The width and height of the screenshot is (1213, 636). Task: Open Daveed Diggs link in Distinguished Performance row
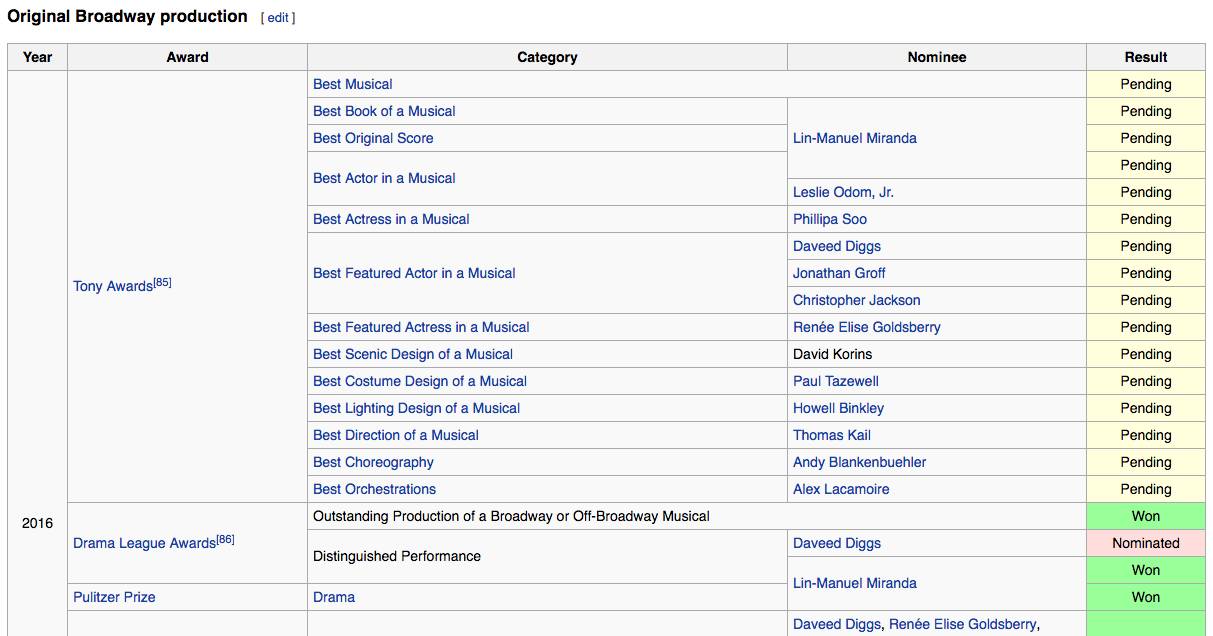[x=837, y=543]
